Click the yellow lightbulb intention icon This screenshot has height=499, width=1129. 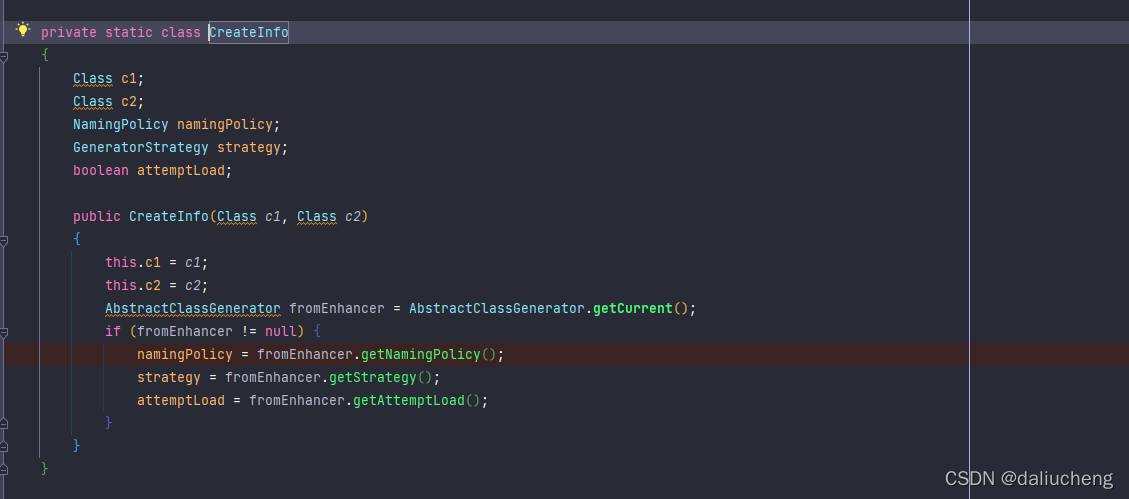coord(23,30)
